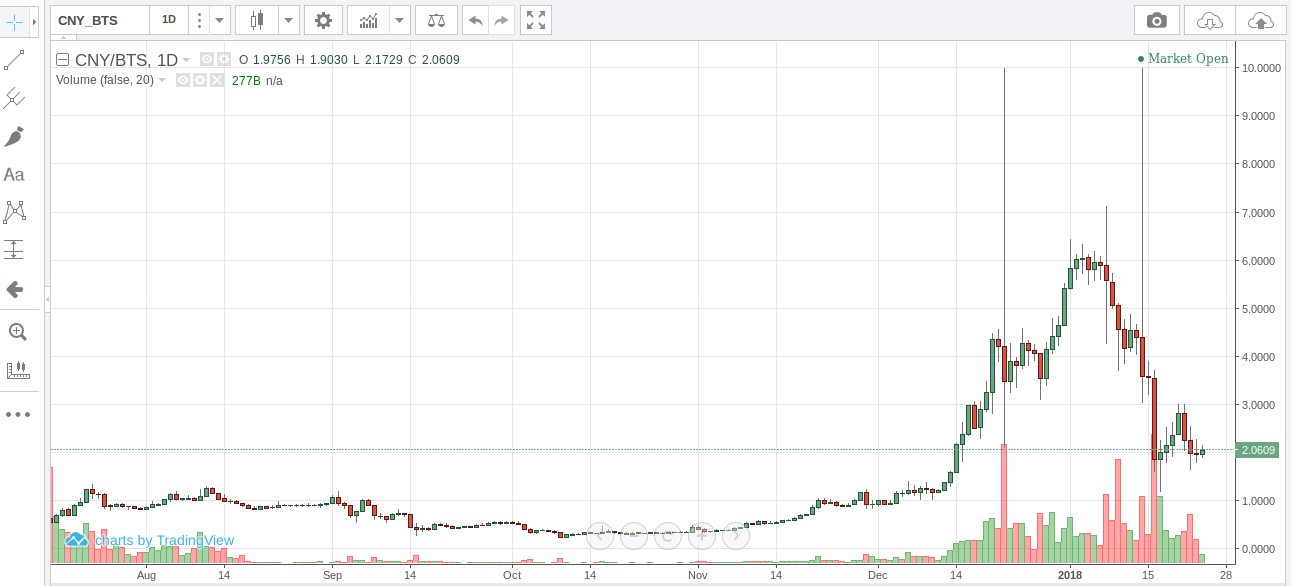The height and width of the screenshot is (586, 1294).
Task: Load chart layout from cloud
Action: [x=1210, y=20]
